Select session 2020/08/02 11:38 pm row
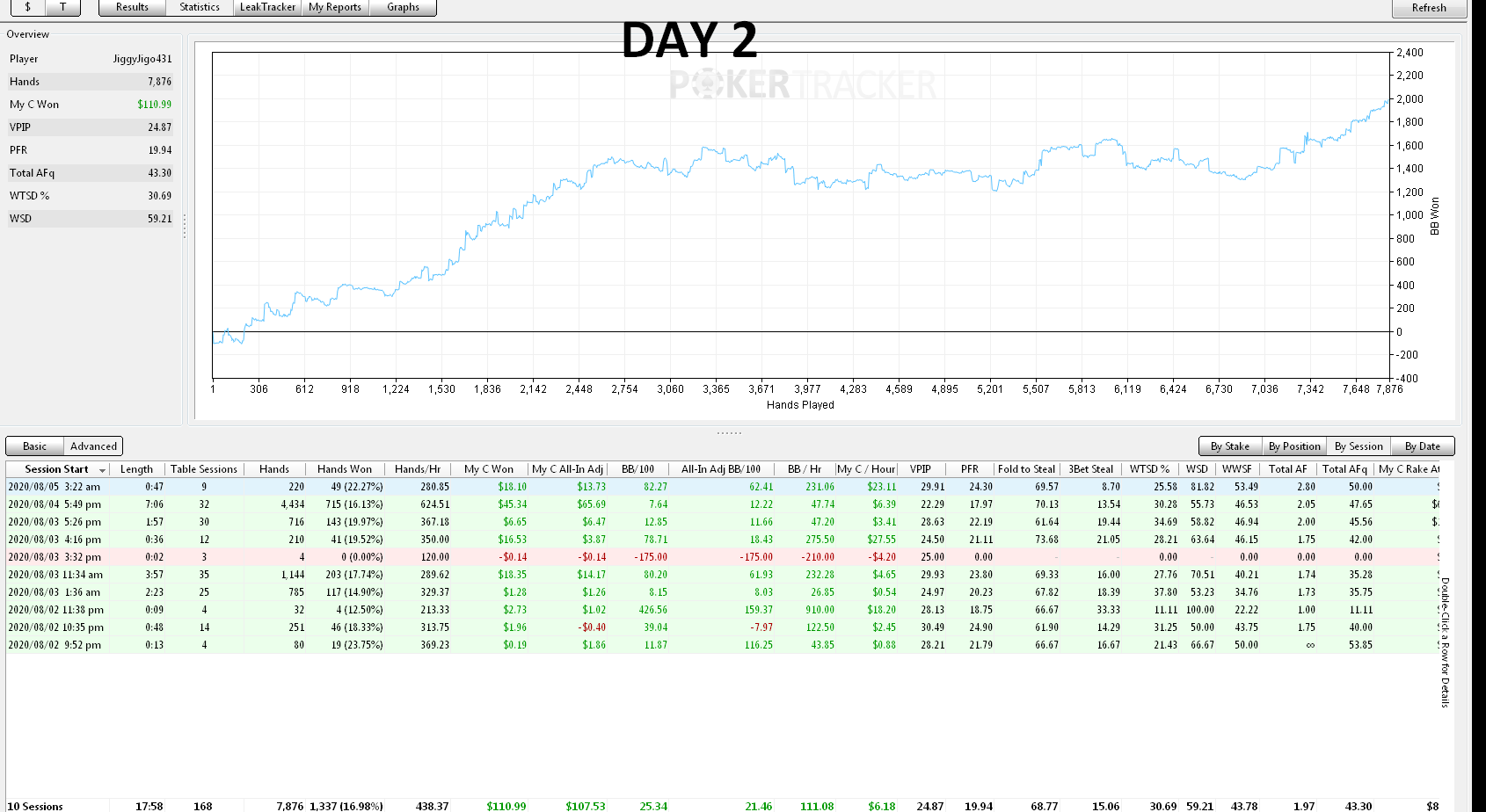Screen dimensions: 1486x812 click(x=723, y=609)
